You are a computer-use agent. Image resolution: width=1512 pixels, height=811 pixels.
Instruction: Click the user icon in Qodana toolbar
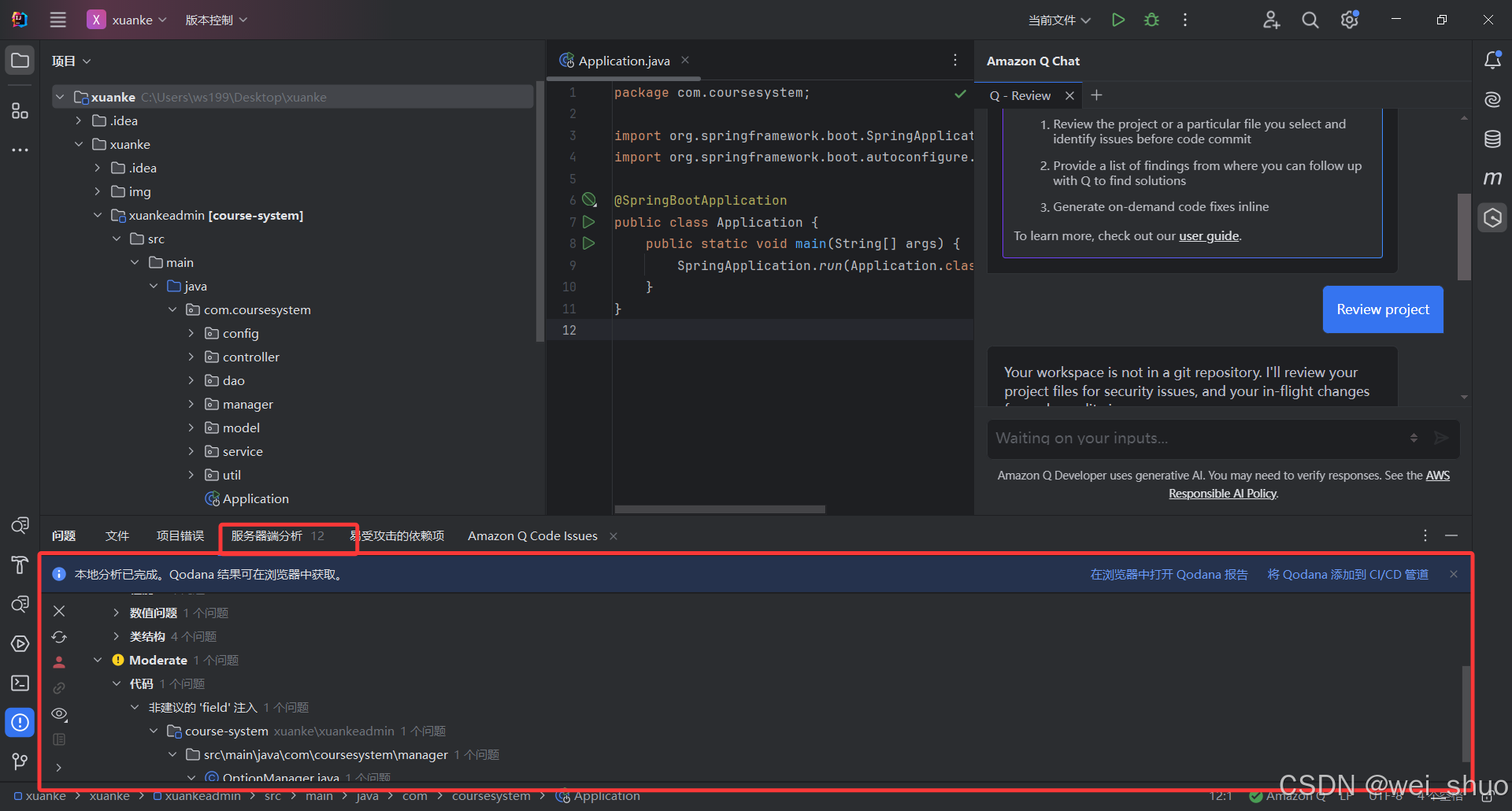[x=59, y=662]
